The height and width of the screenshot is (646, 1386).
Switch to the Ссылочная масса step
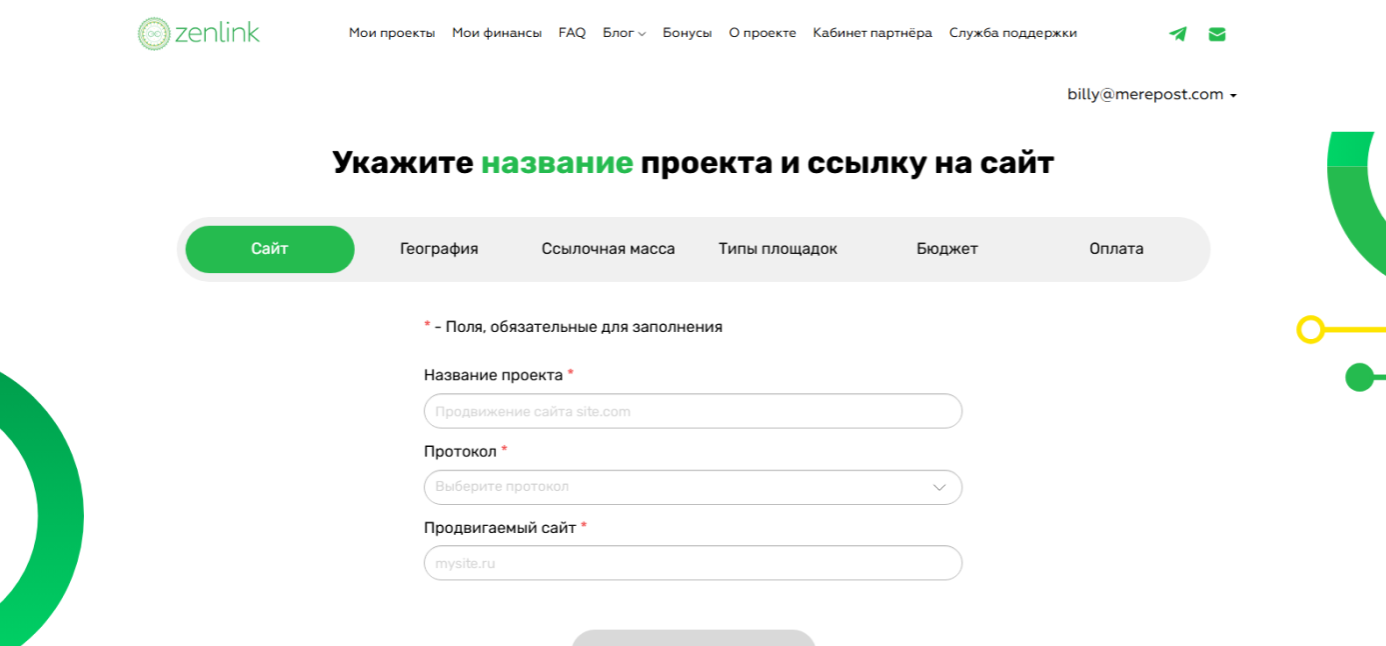608,249
